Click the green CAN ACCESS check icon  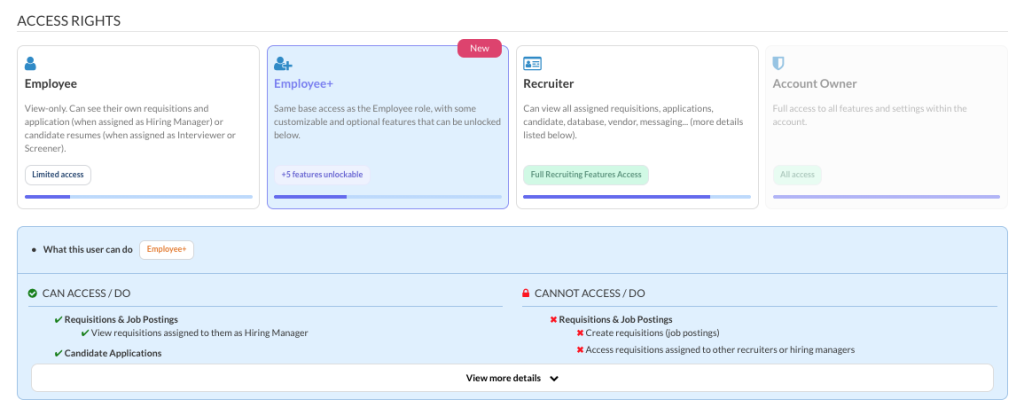coord(33,294)
